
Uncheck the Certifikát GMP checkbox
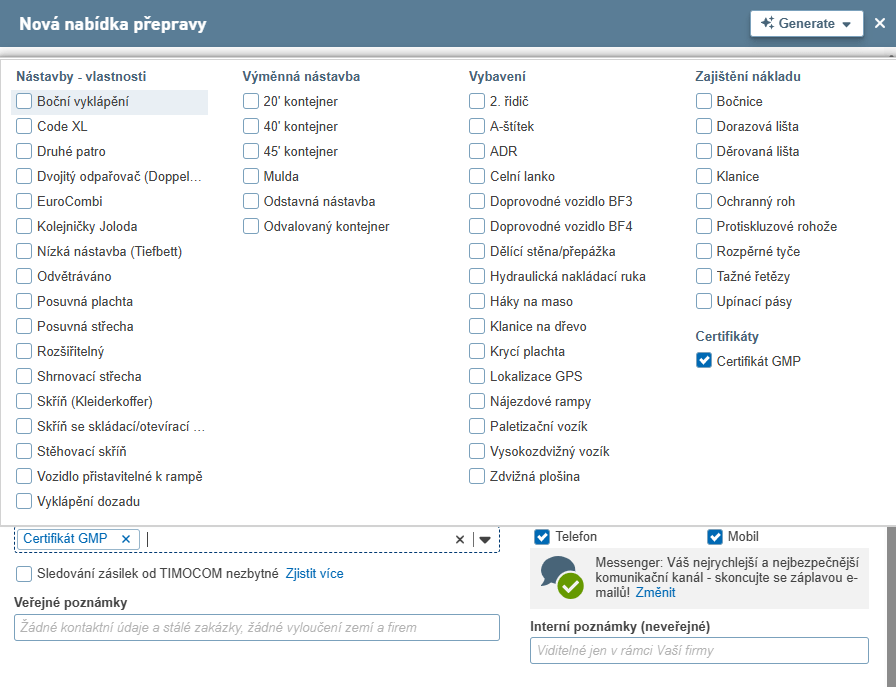(x=704, y=361)
